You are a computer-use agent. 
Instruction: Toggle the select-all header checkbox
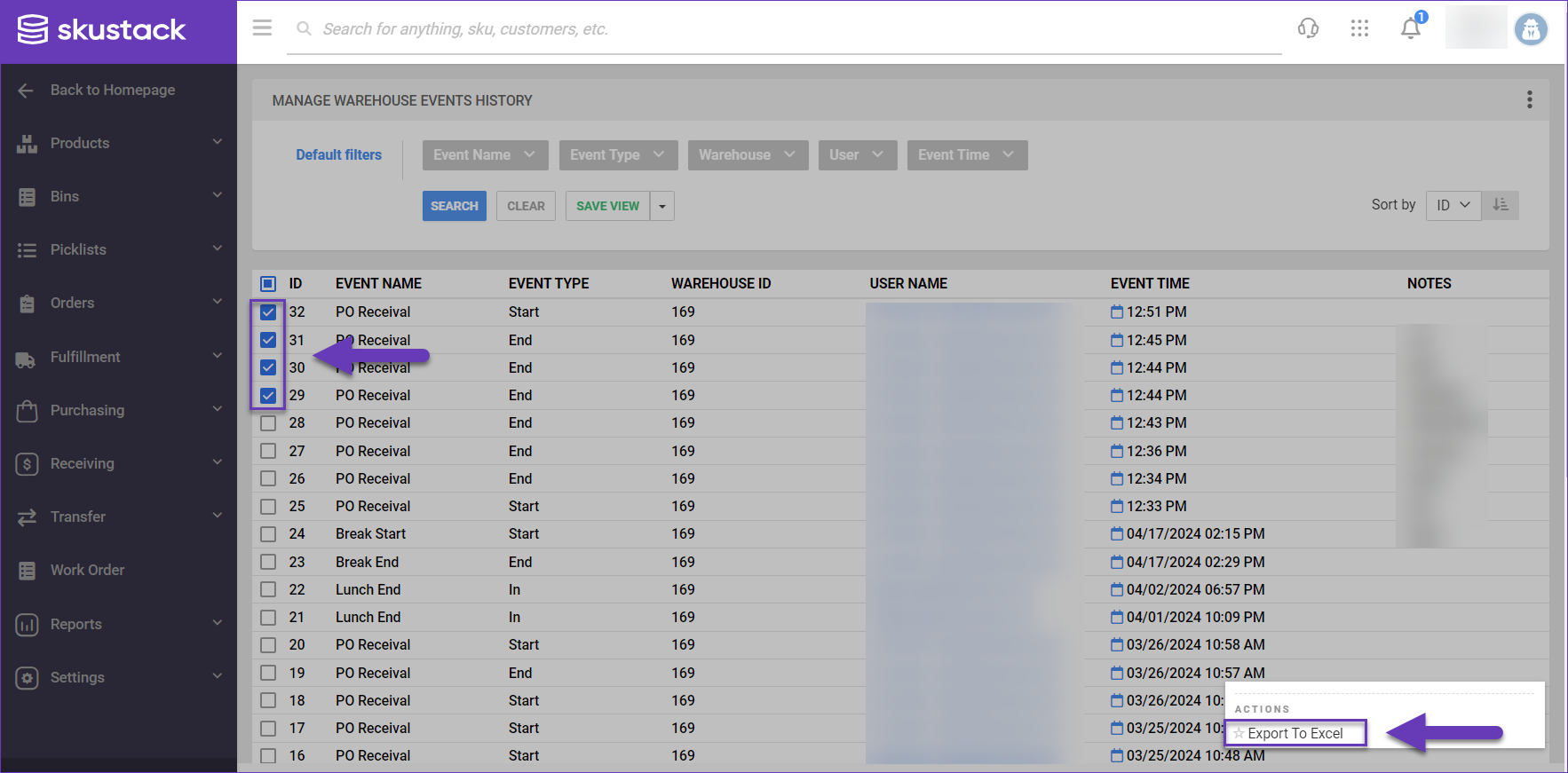click(x=268, y=284)
